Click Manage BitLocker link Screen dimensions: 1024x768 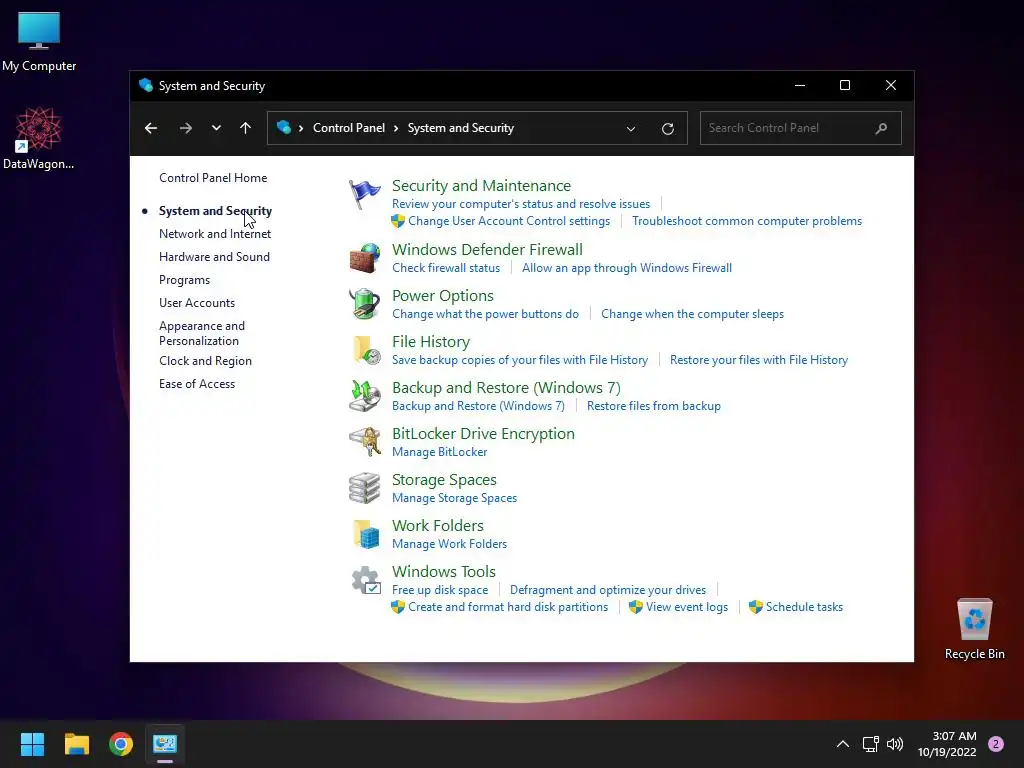(440, 452)
